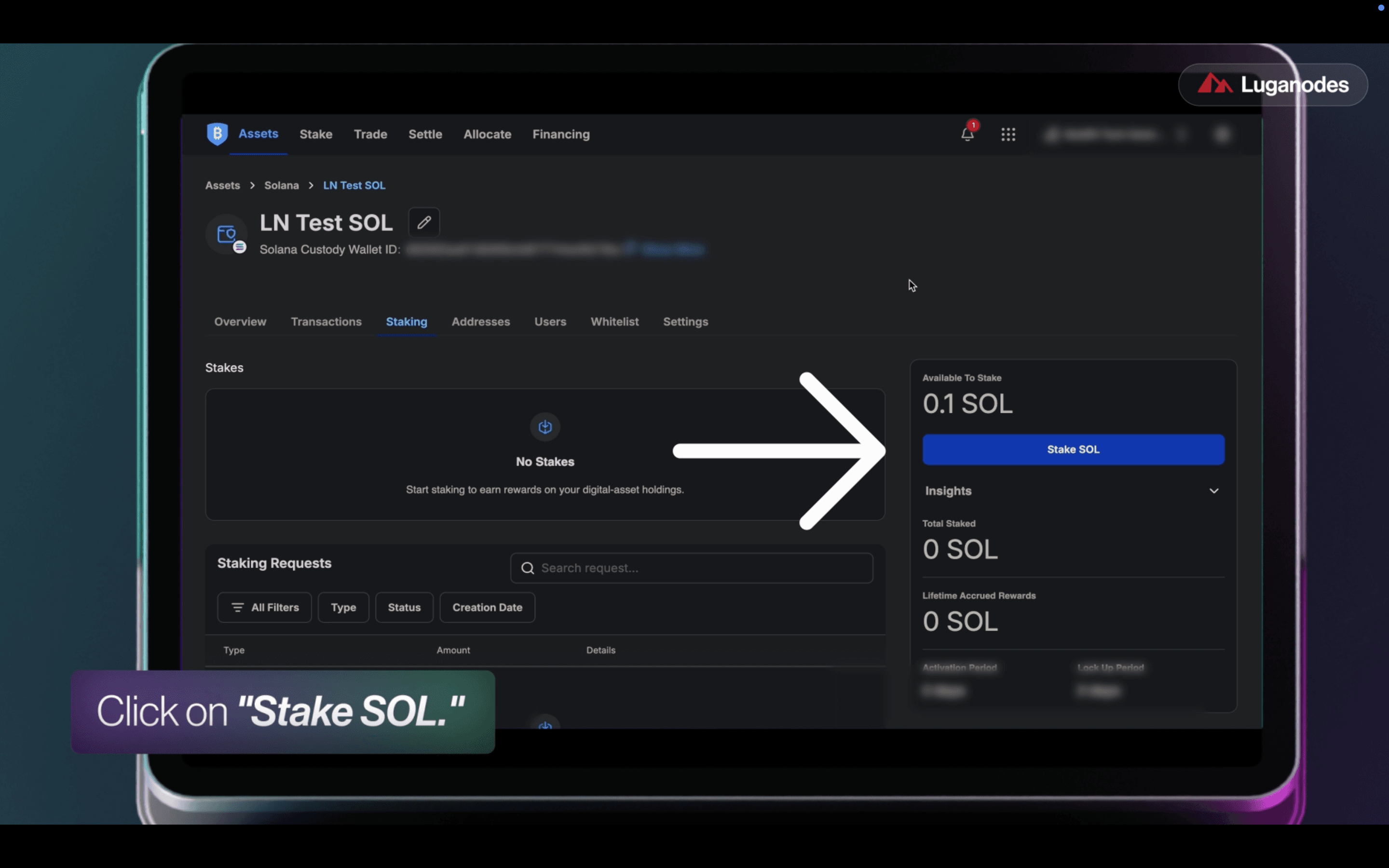Open the apps grid icon
The image size is (1389, 868).
[1008, 135]
